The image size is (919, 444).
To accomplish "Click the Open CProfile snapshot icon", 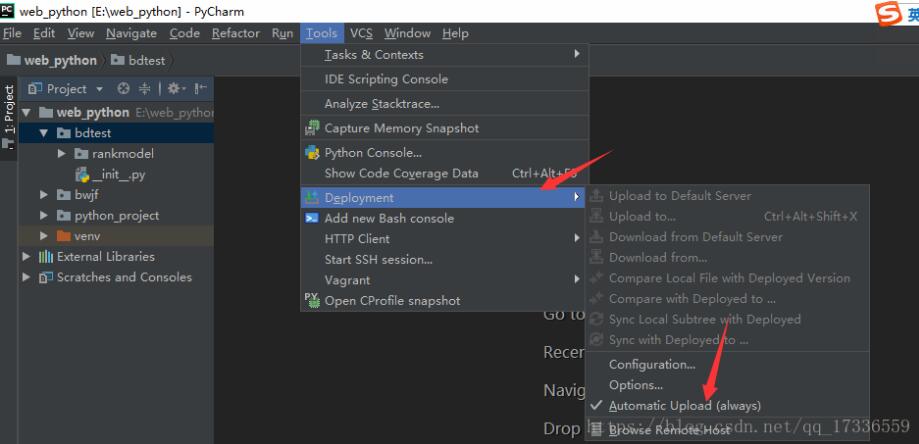I will (312, 300).
